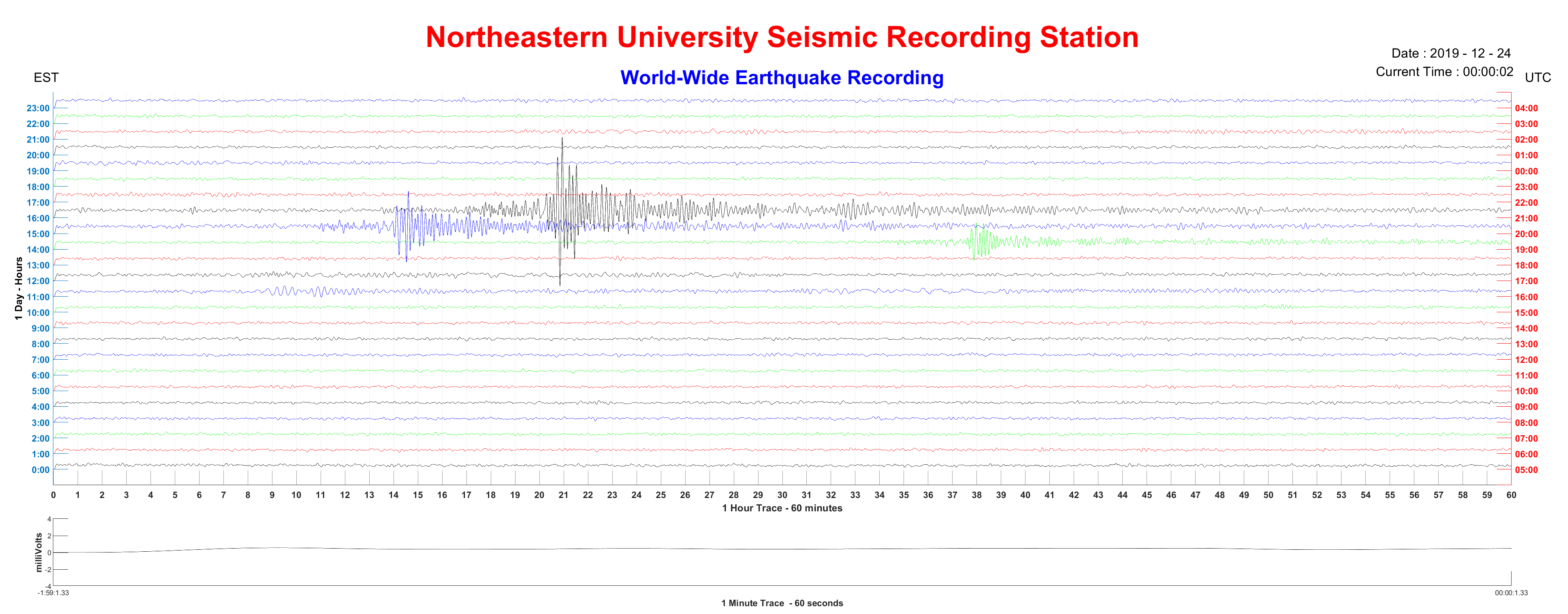Click the 04:00 UTC hour label

click(1526, 108)
